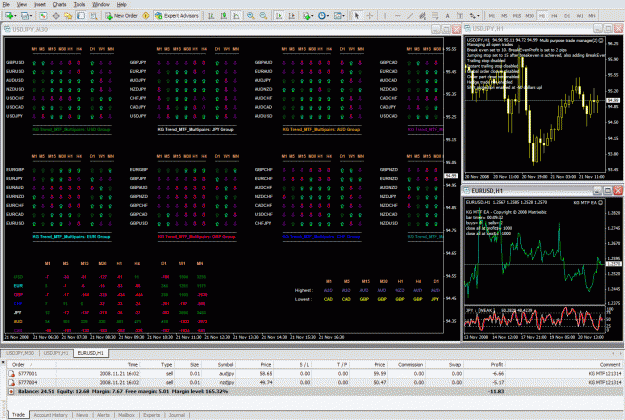Switch to the MN timeframe

(592, 16)
